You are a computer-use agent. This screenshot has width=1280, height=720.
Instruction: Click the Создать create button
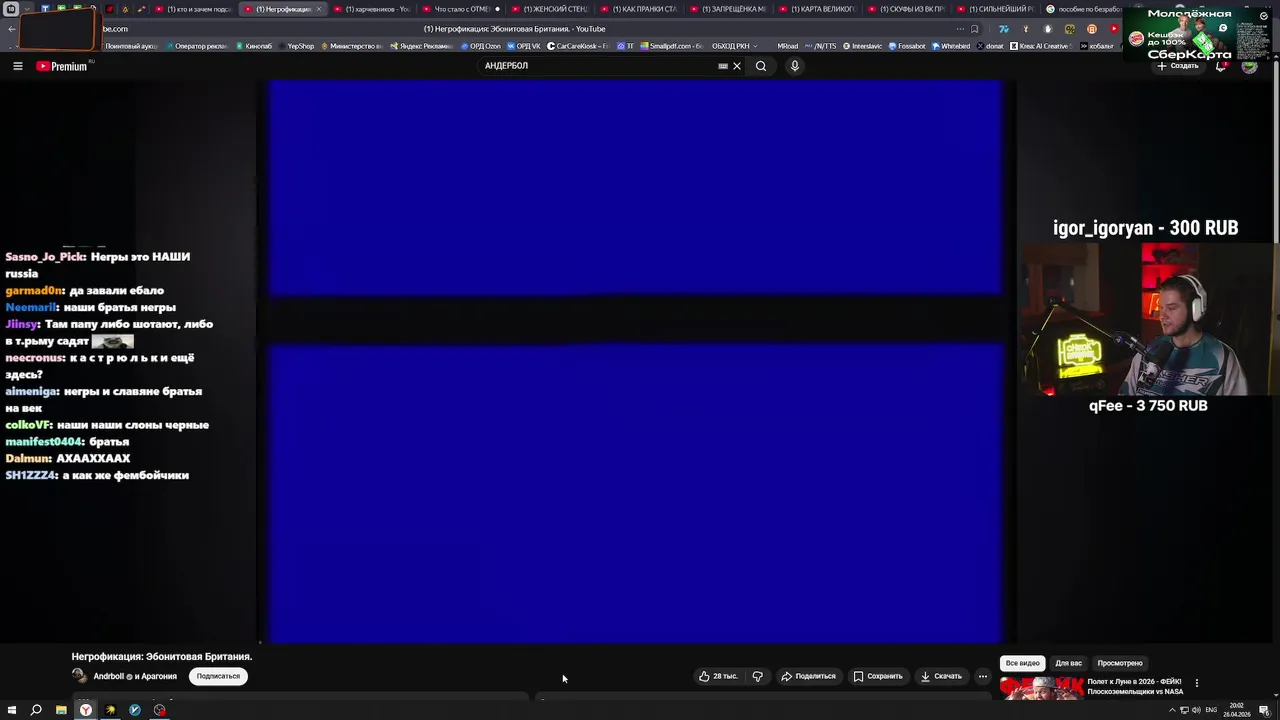click(1177, 66)
